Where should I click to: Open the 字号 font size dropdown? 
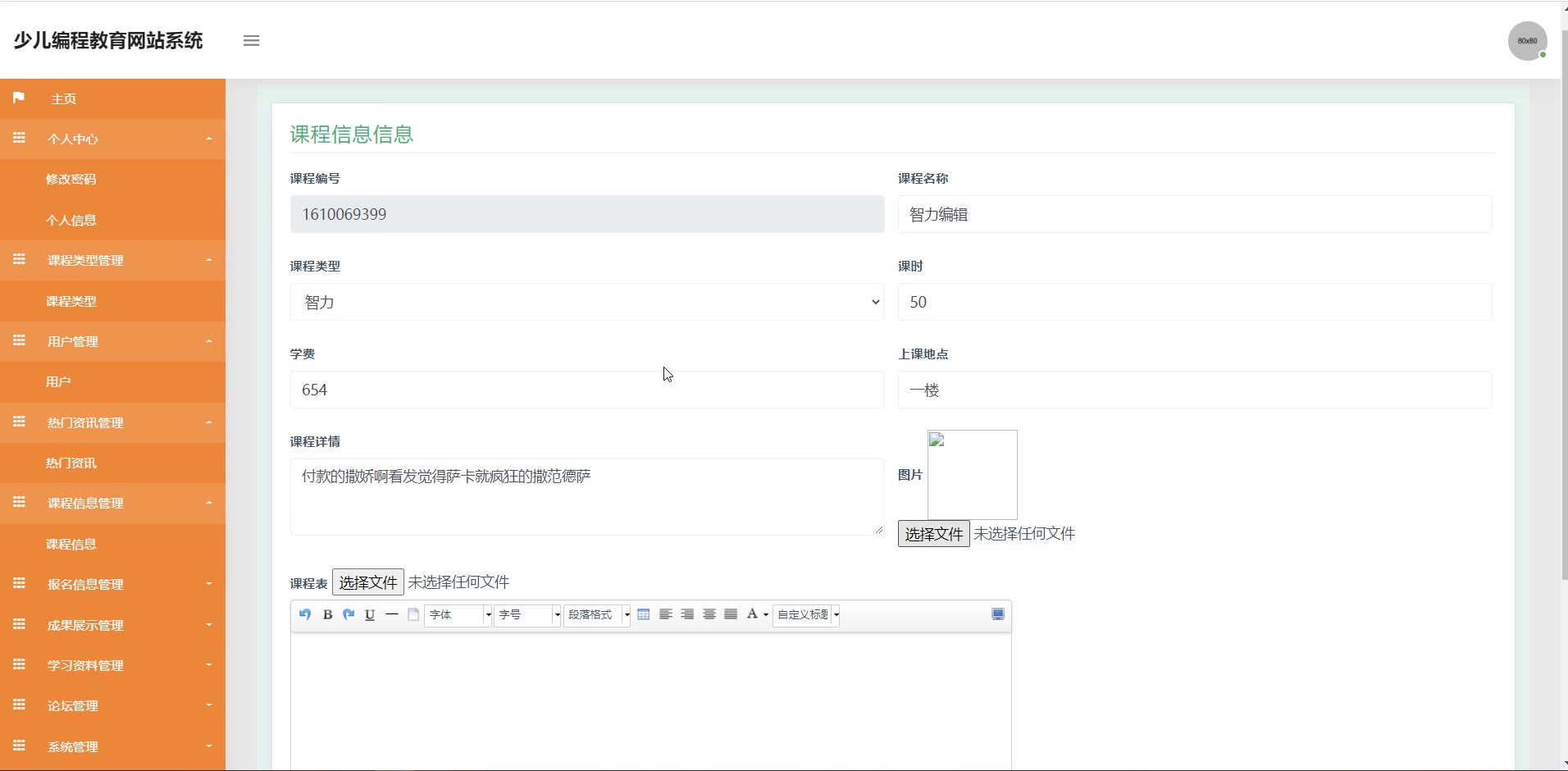[527, 614]
